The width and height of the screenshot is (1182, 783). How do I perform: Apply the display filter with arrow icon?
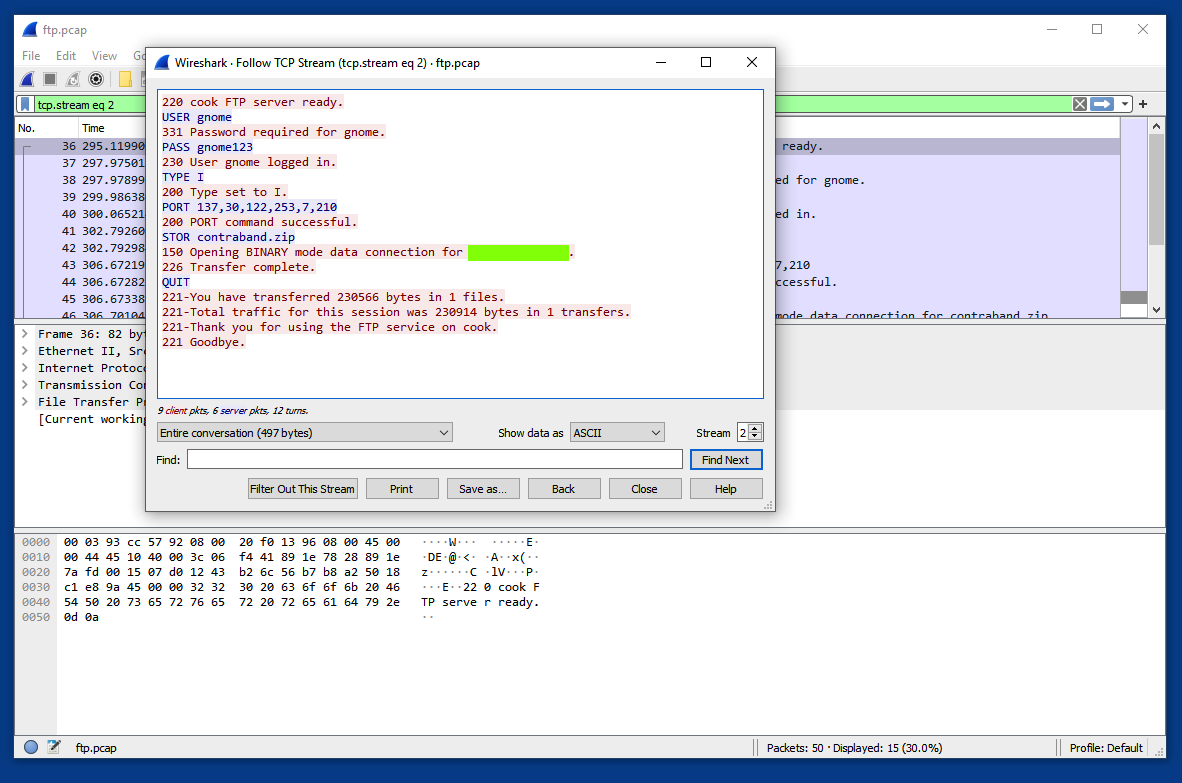coord(1102,104)
